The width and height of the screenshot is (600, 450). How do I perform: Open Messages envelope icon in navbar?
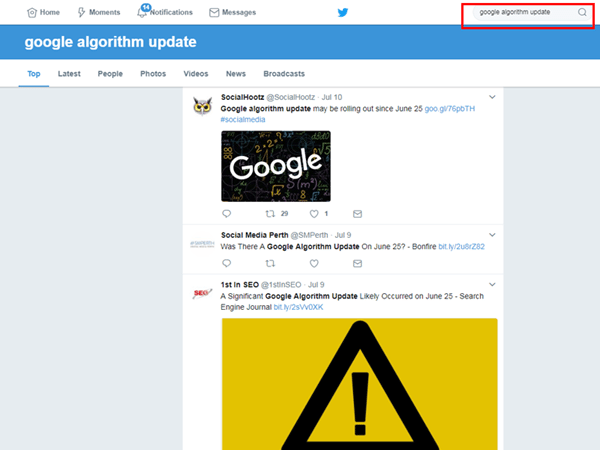click(x=214, y=13)
